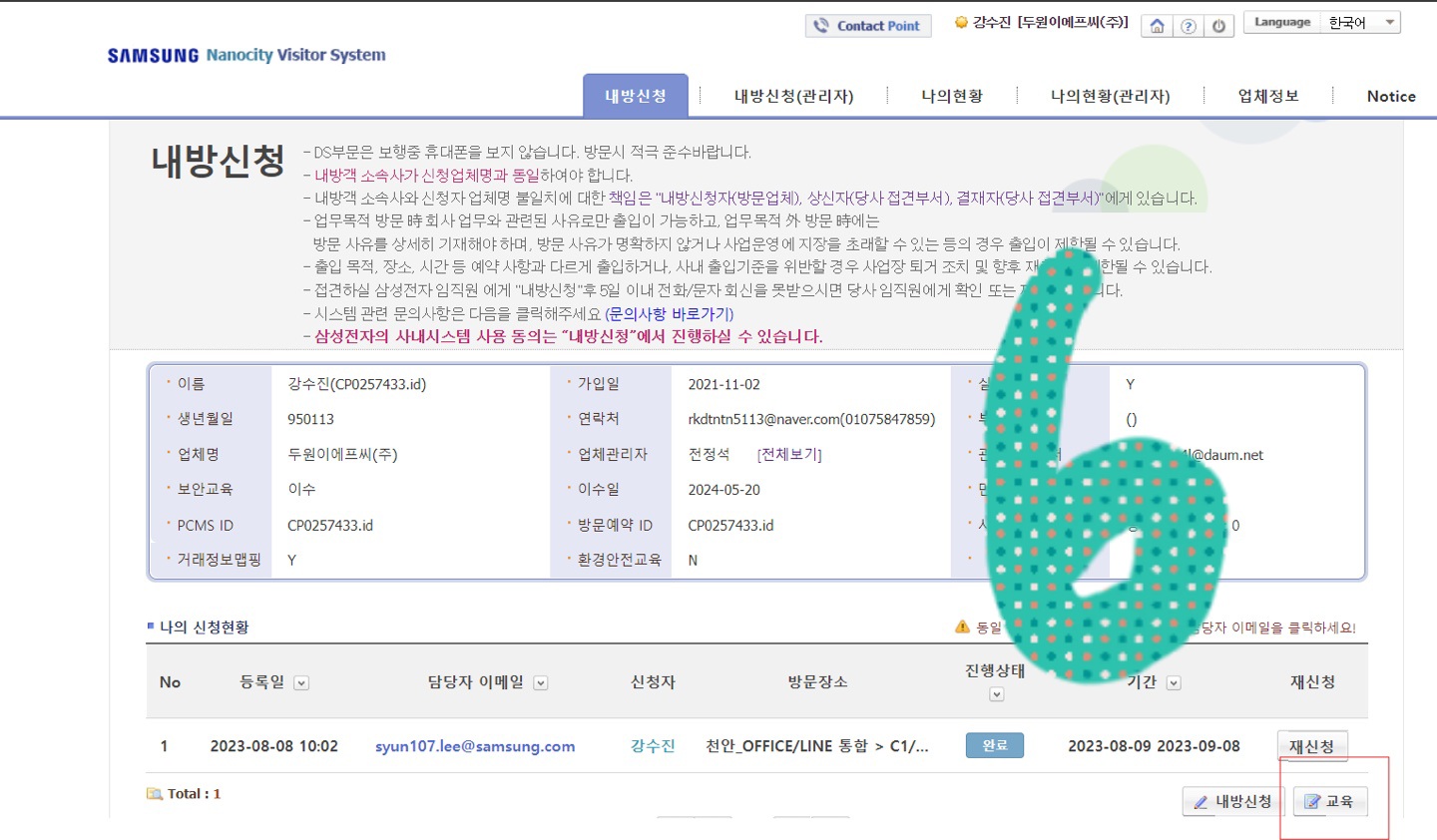Open Contact Point button
This screenshot has width=1437, height=840.
pos(868,26)
